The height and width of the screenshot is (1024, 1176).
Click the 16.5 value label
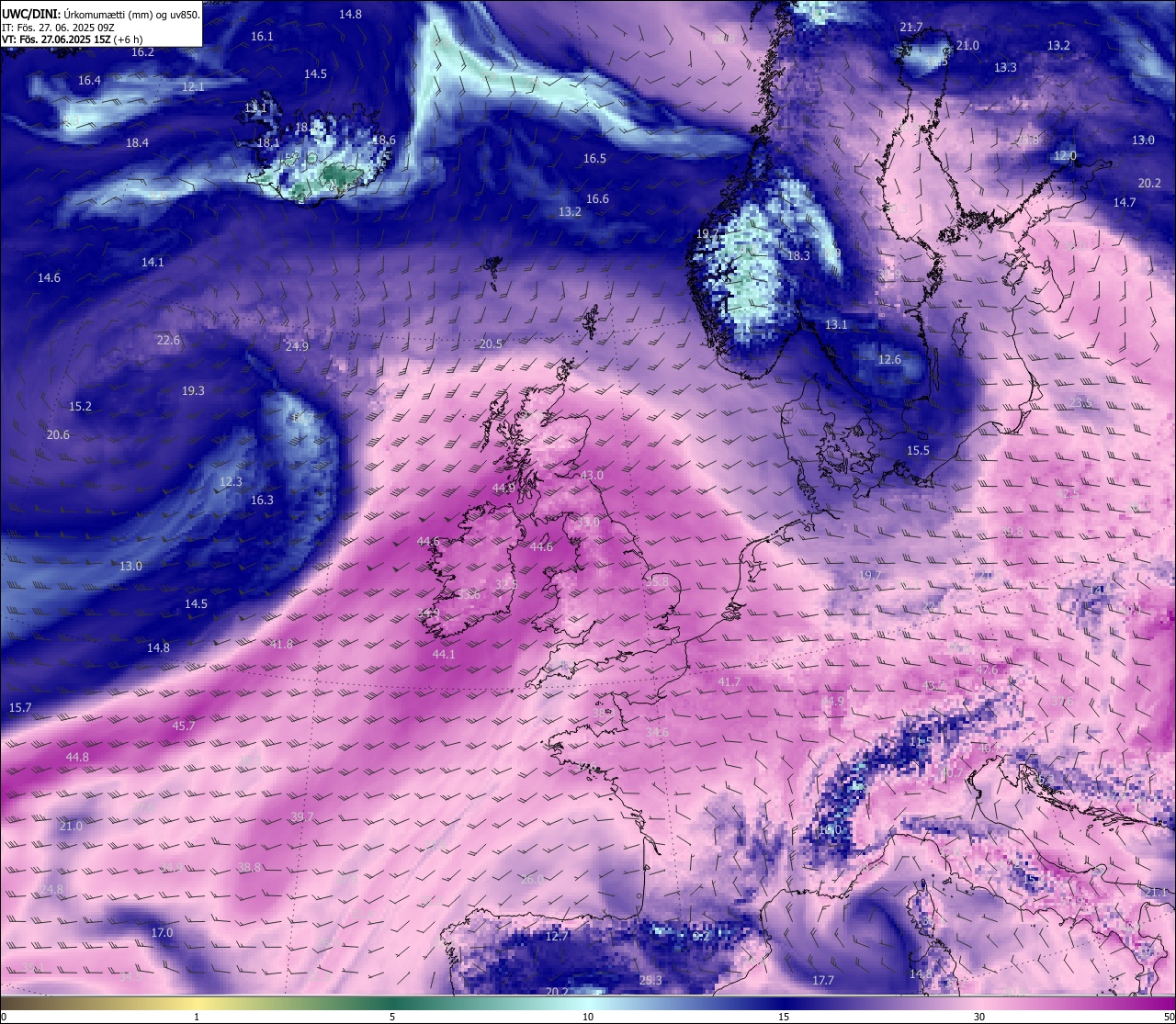point(594,159)
